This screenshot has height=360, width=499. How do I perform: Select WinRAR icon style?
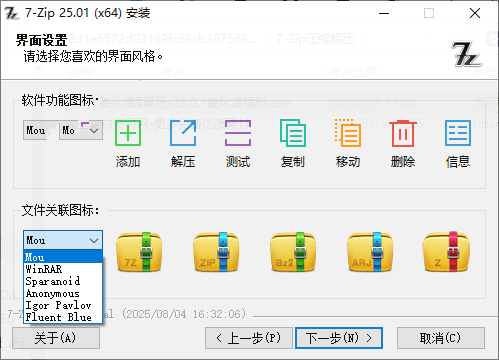click(63, 269)
